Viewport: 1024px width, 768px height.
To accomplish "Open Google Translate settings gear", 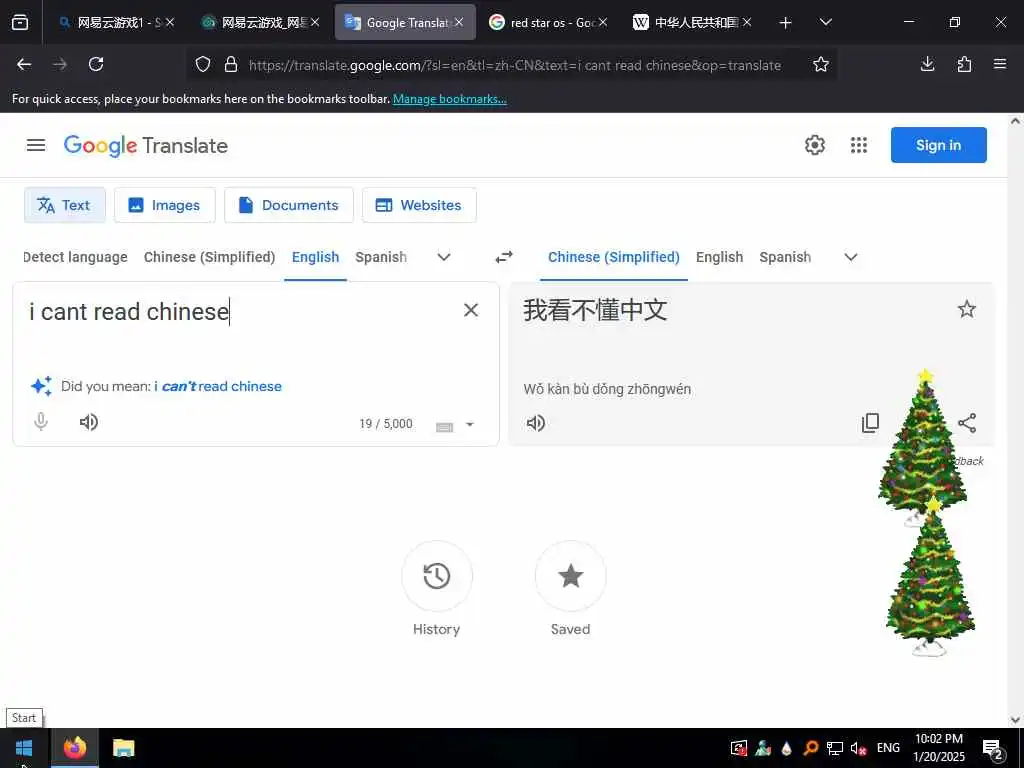I will click(814, 145).
